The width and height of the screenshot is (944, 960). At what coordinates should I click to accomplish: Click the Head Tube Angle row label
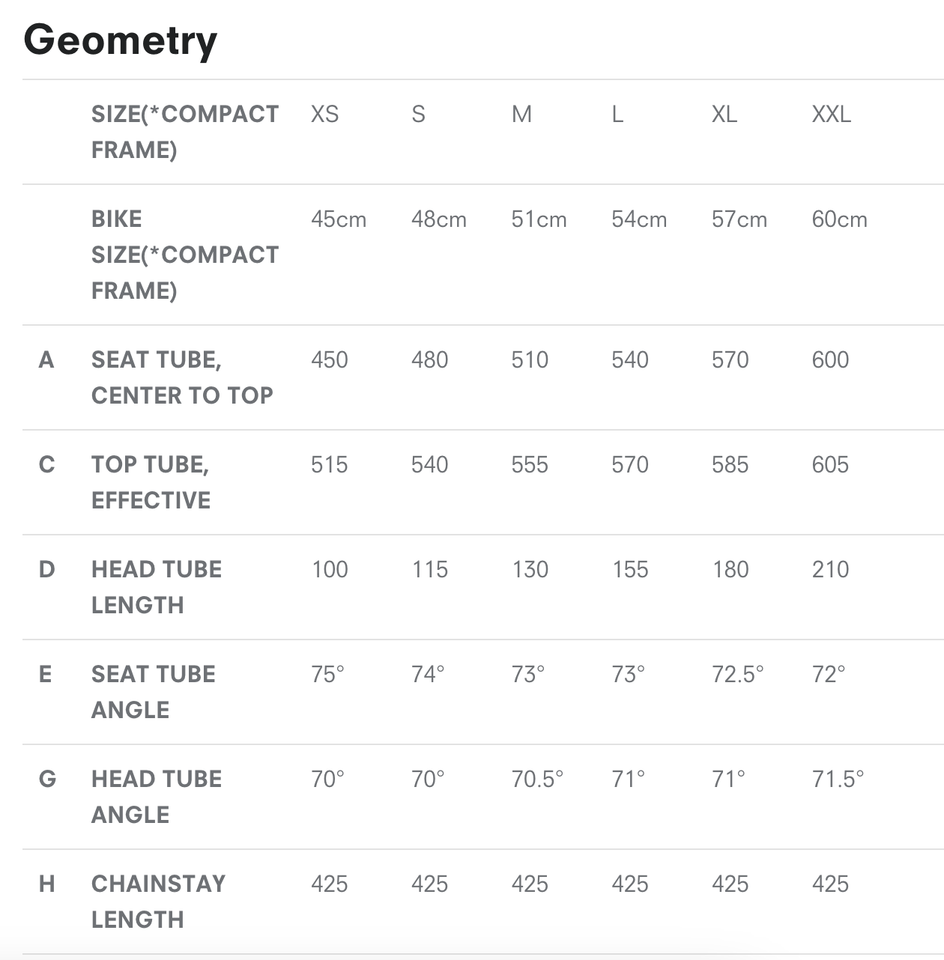click(x=156, y=796)
